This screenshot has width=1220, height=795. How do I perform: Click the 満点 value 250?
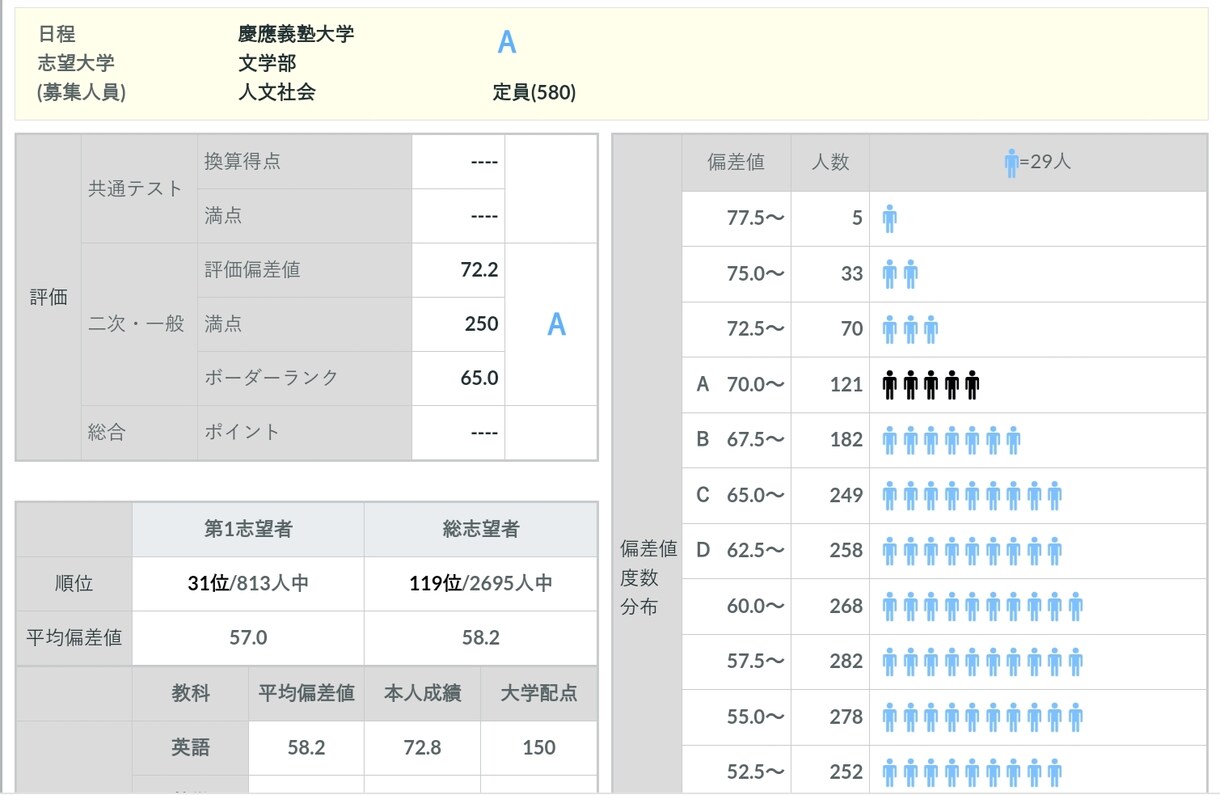(481, 324)
